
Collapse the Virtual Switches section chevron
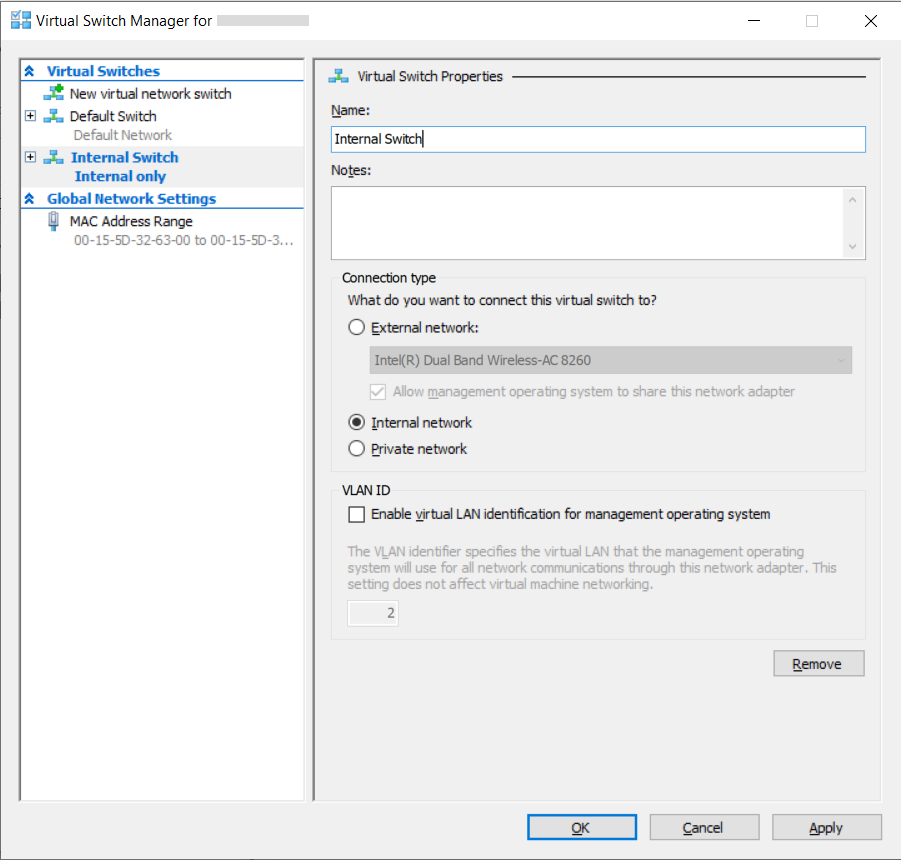(x=29, y=71)
